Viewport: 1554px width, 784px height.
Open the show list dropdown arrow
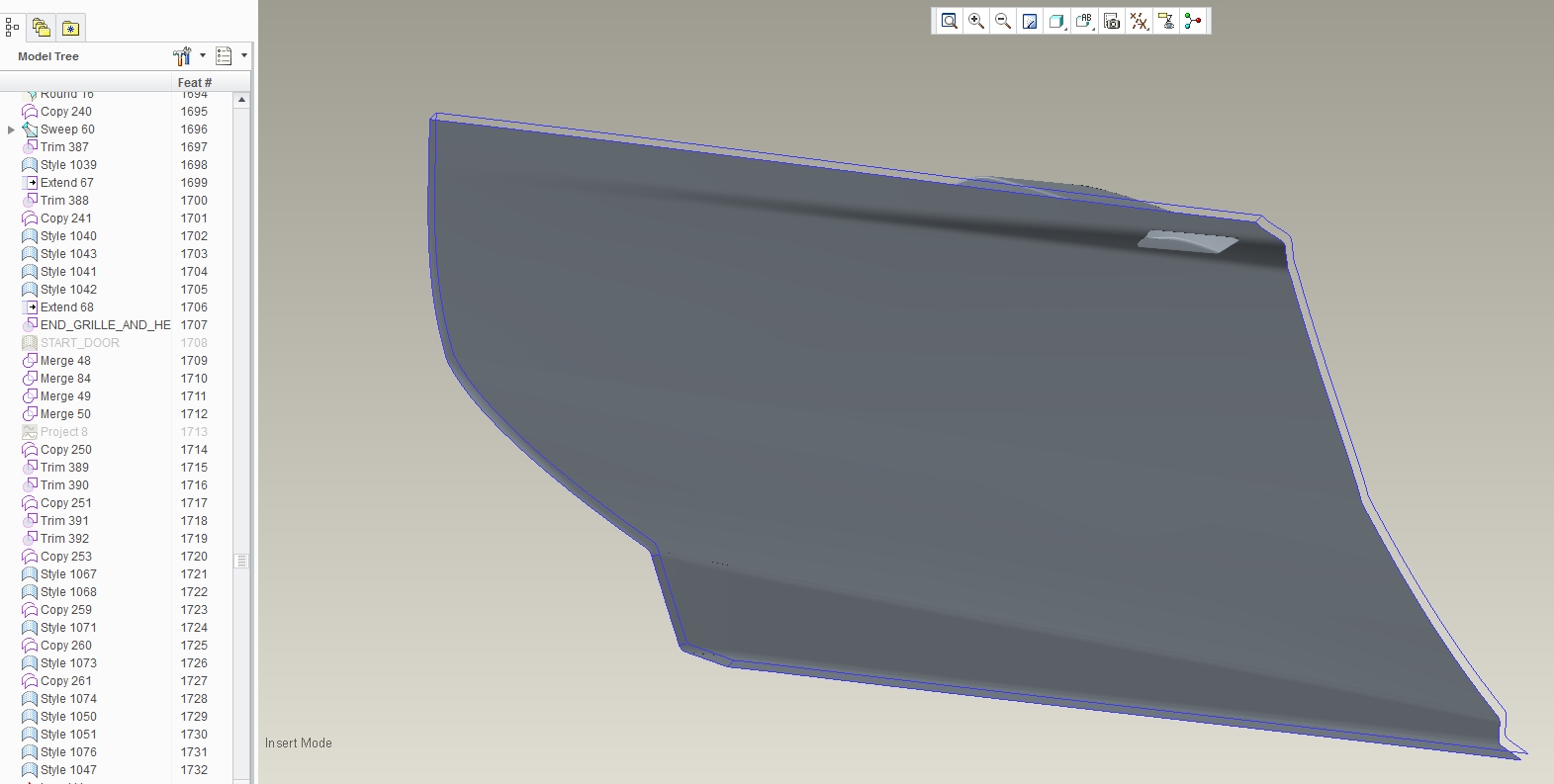point(244,56)
